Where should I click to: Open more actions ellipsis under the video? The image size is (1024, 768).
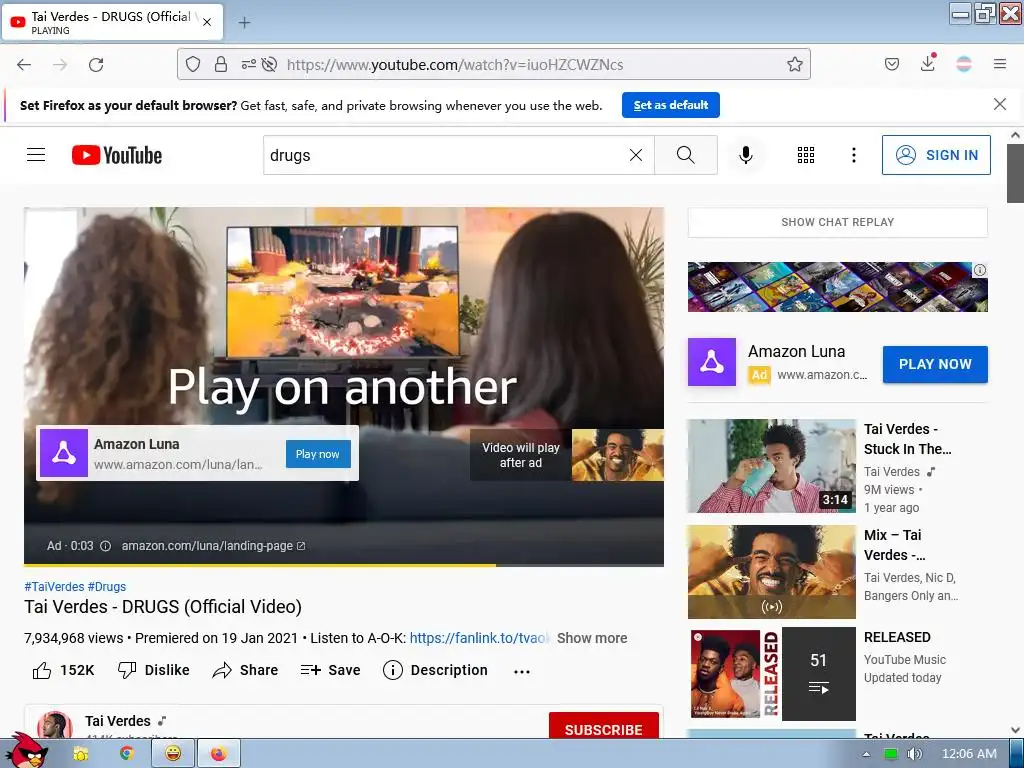click(522, 671)
